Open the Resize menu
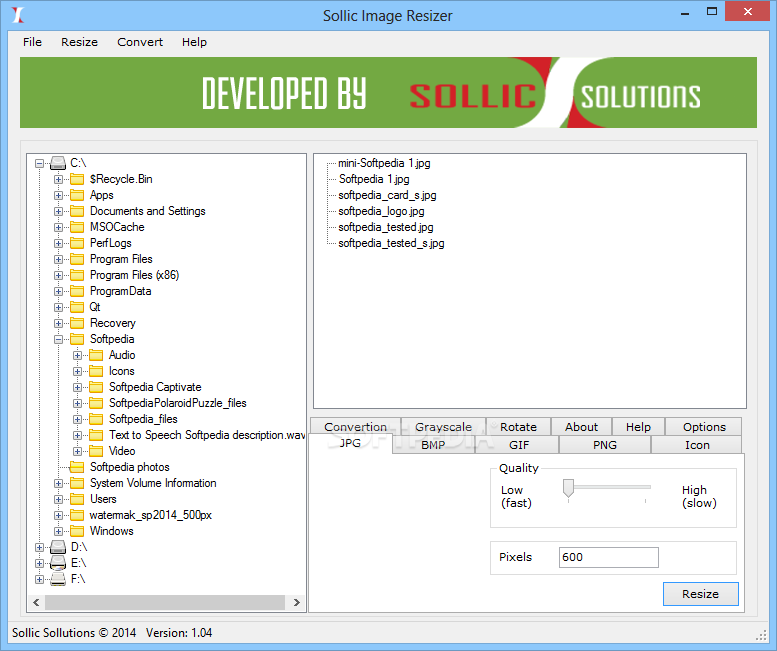The width and height of the screenshot is (777, 651). tap(79, 42)
